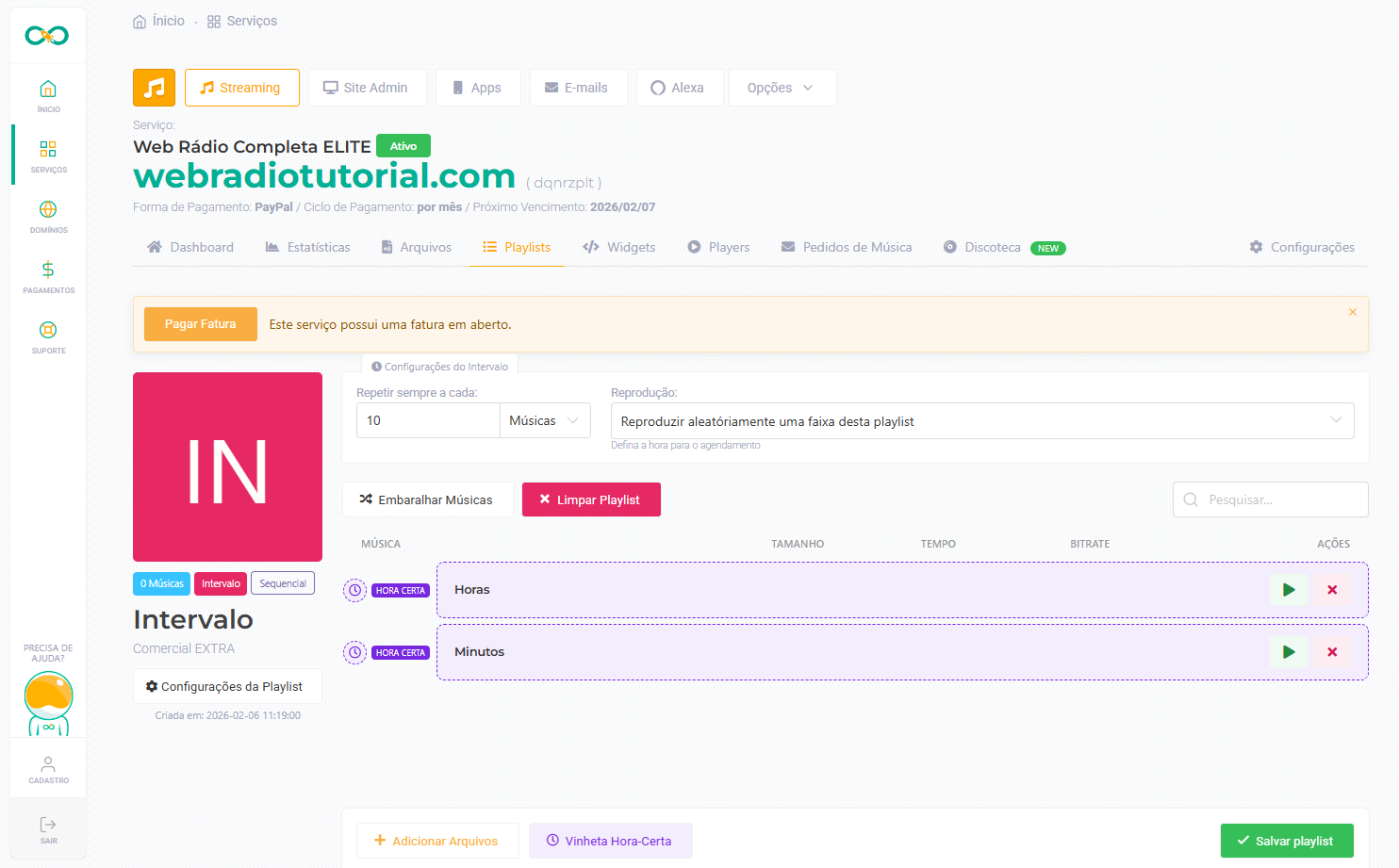Switch to the Estatísticas tab
The width and height of the screenshot is (1399, 868).
tap(308, 248)
